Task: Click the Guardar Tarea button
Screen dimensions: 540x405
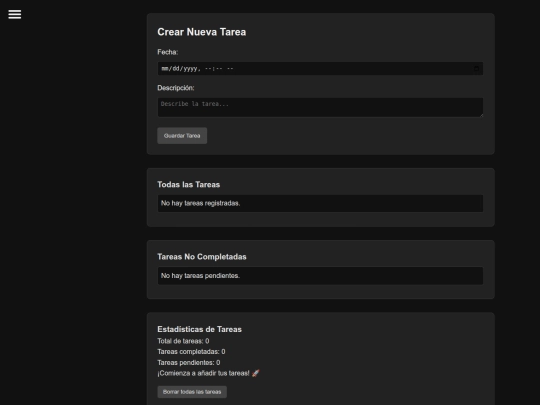Action: click(x=182, y=136)
